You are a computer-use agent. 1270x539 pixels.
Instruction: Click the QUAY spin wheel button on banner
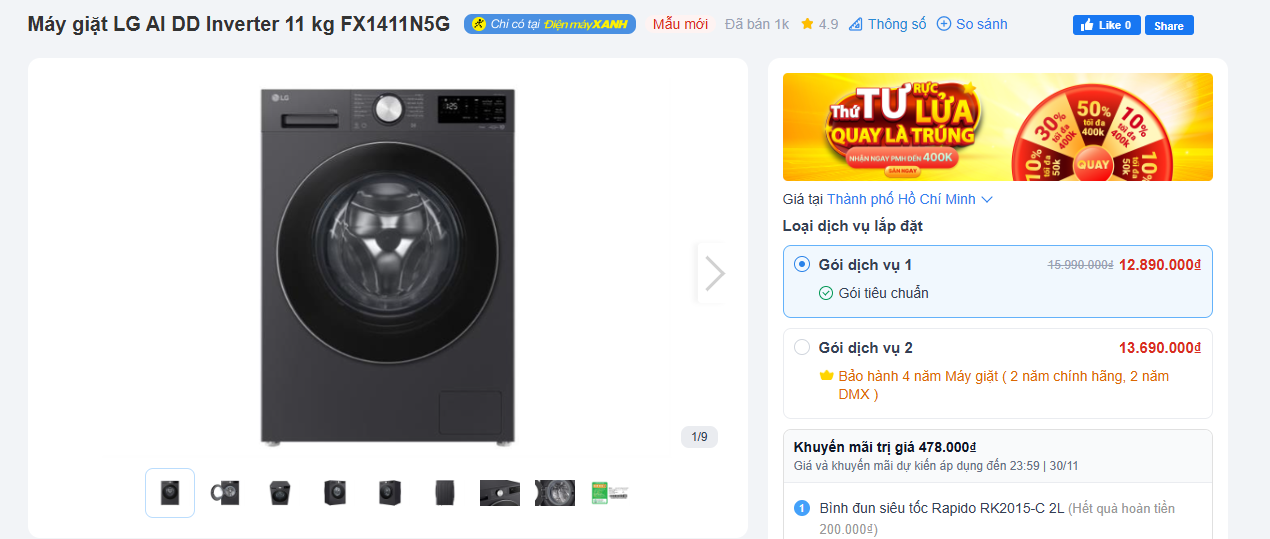pyautogui.click(x=1093, y=165)
